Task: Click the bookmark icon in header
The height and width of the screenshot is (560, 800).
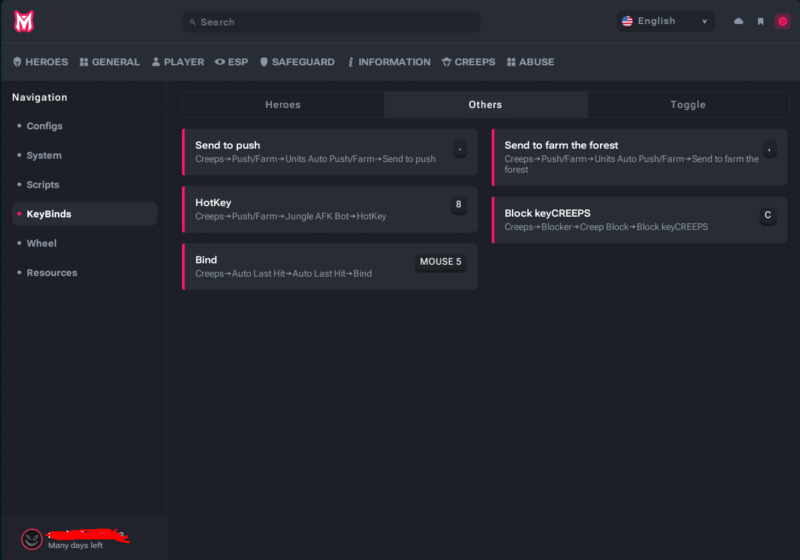Action: (760, 21)
